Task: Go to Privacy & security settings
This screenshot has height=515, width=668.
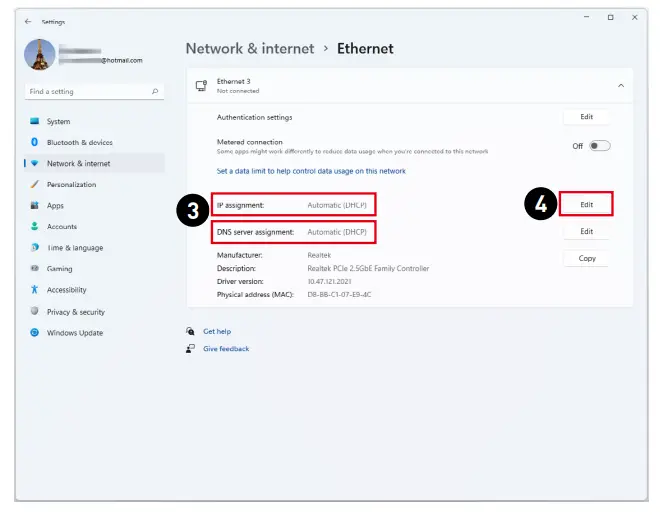Action: pyautogui.click(x=76, y=312)
